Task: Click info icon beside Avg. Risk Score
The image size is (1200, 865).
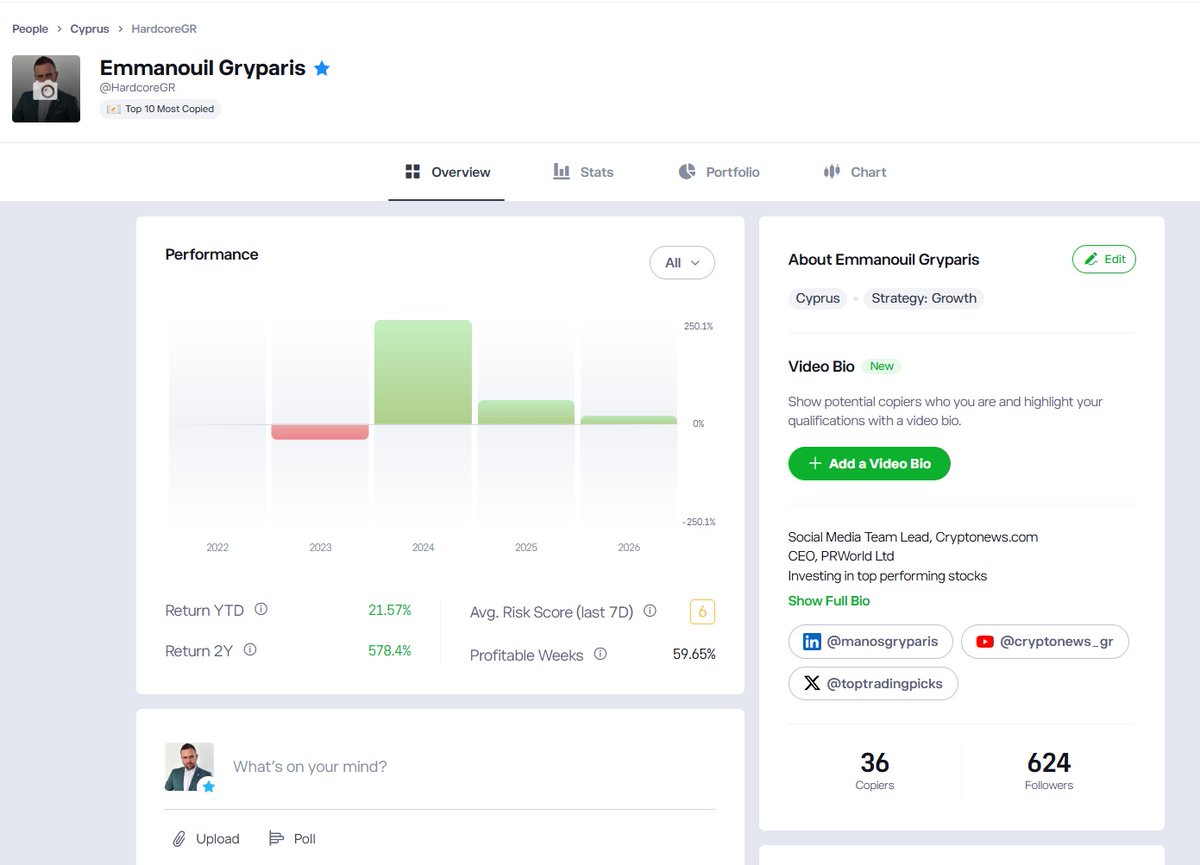Action: tap(650, 610)
